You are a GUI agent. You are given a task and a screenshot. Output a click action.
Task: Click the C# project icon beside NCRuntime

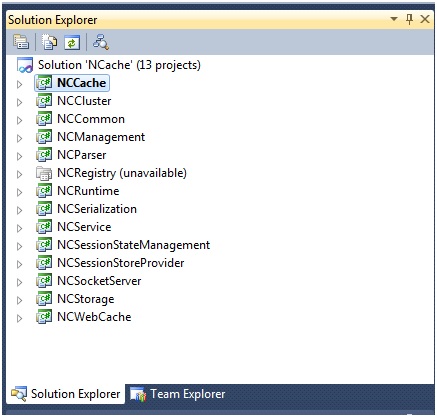point(44,190)
